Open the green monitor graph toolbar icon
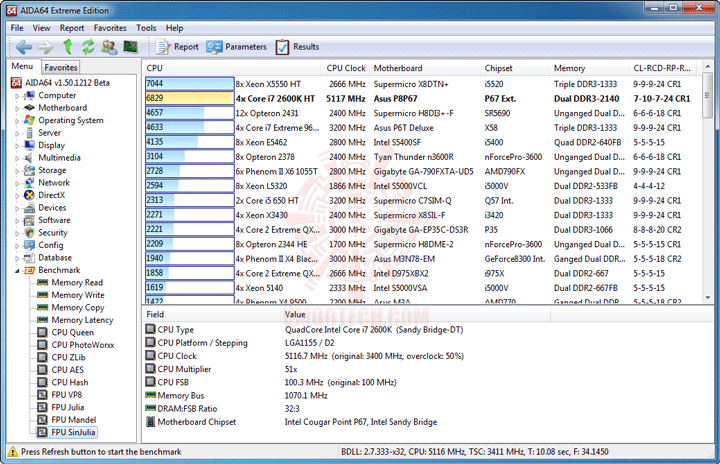This screenshot has width=720, height=464. 131,47
